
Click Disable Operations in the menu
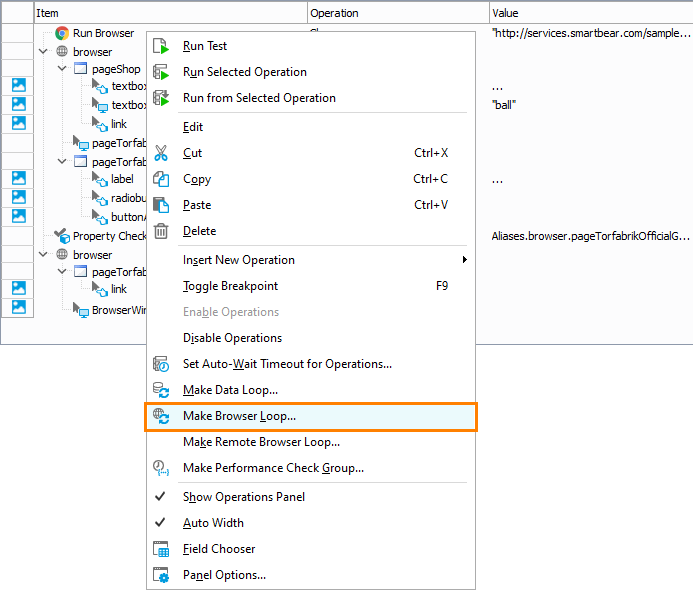pyautogui.click(x=232, y=338)
